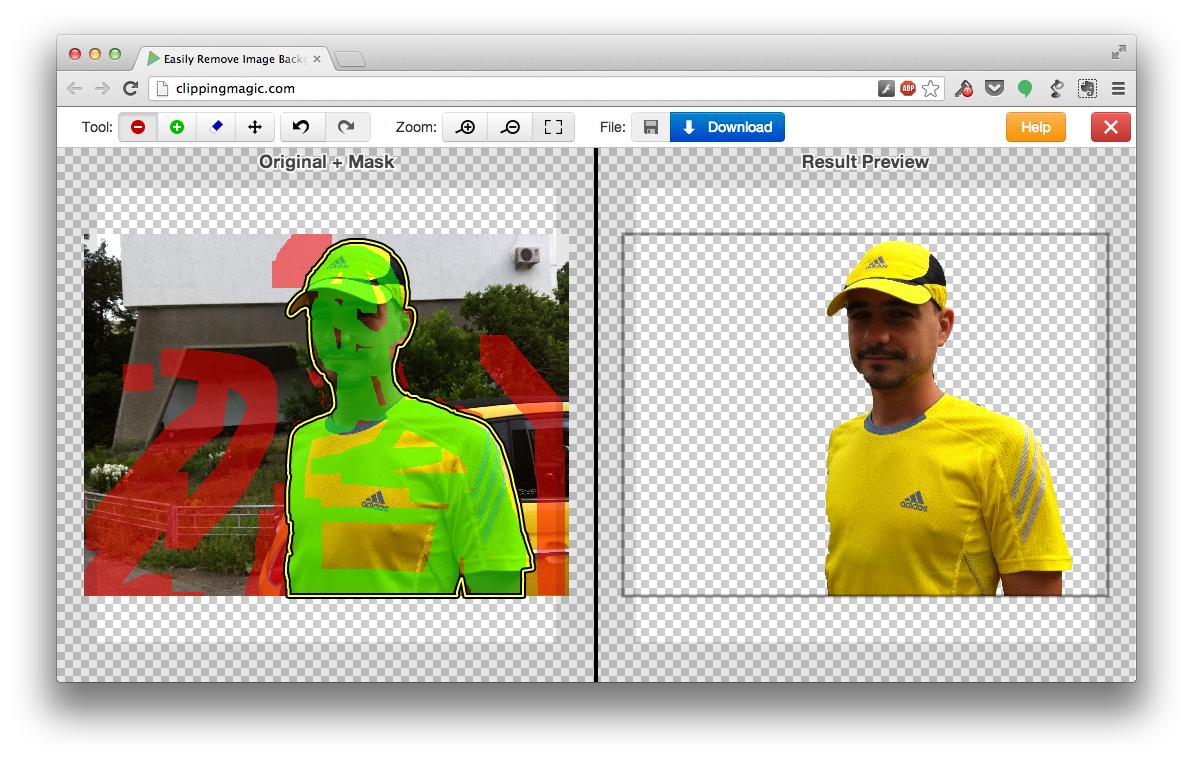Bookmark the page with the star icon

pyautogui.click(x=931, y=89)
